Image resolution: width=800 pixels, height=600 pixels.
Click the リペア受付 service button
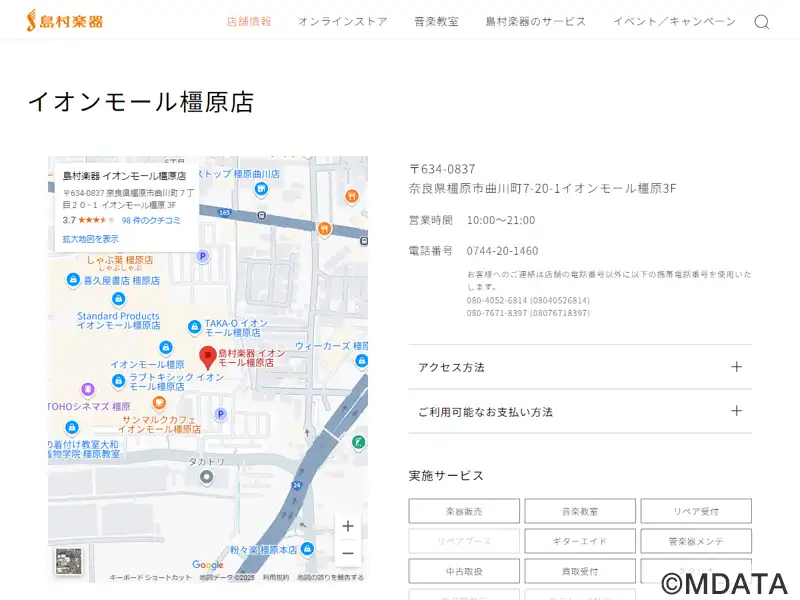tap(696, 511)
